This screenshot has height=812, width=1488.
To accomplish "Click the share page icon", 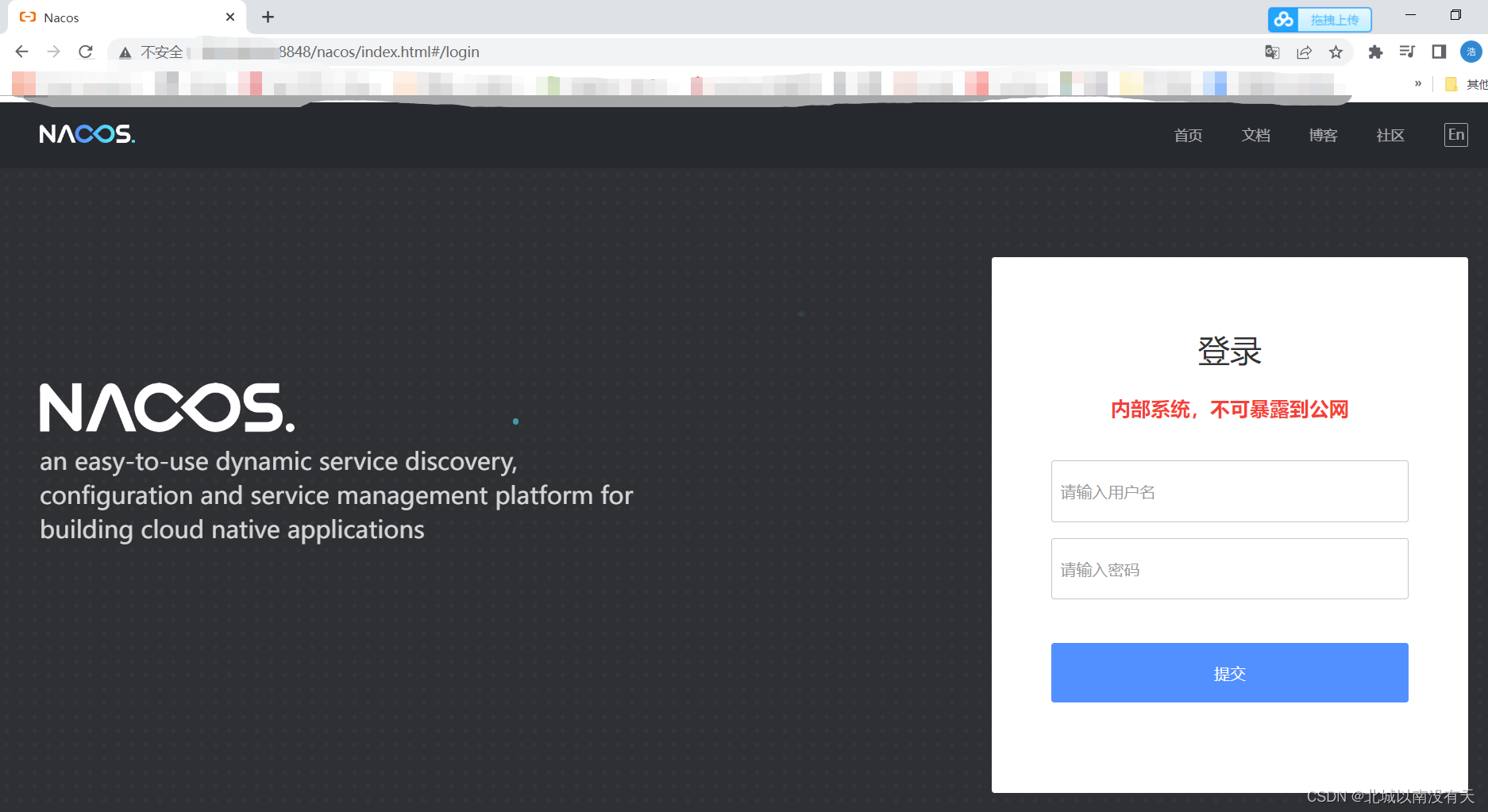I will (1304, 52).
